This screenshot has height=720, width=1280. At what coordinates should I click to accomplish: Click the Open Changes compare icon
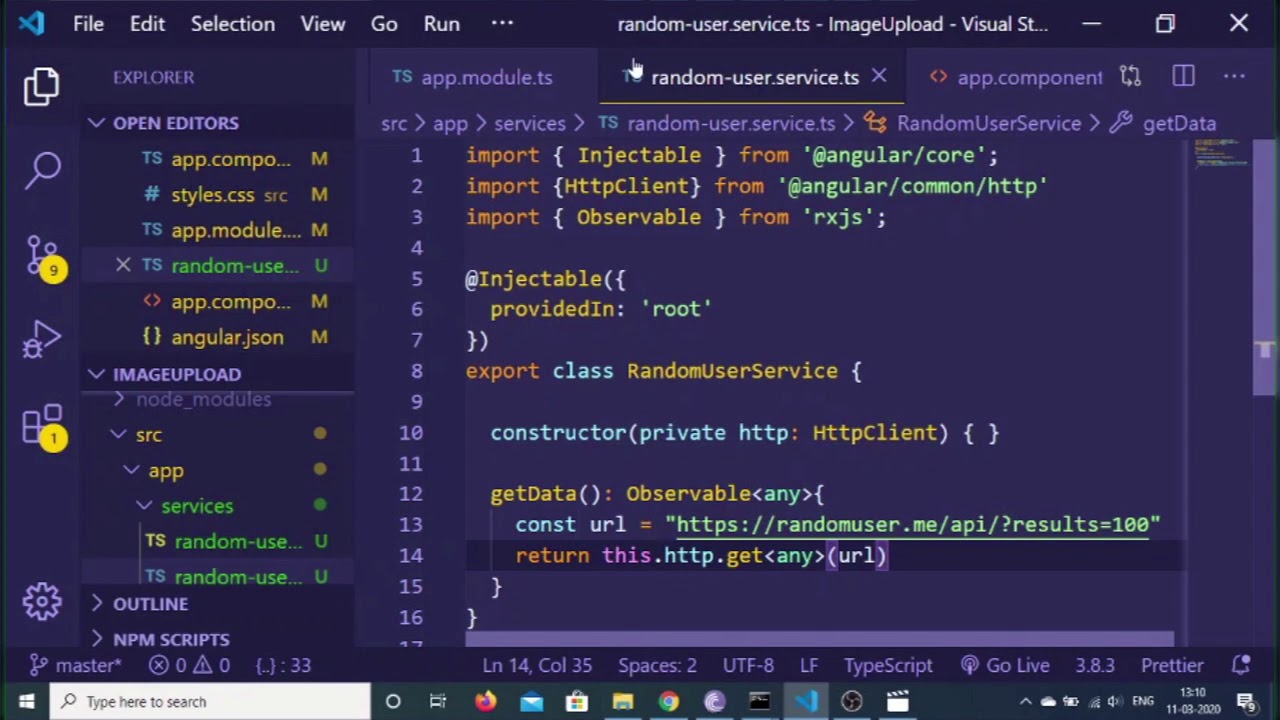click(1130, 77)
